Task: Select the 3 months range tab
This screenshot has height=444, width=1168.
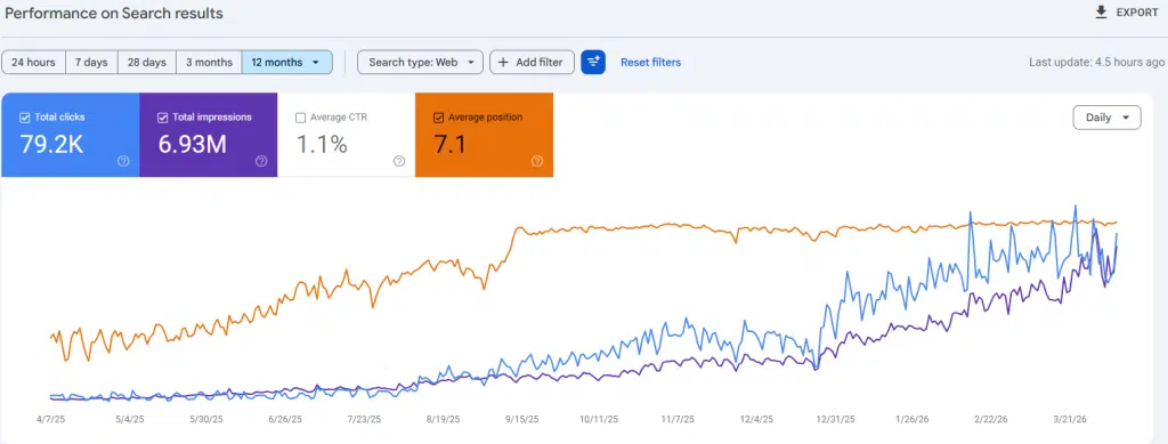Action: point(209,63)
